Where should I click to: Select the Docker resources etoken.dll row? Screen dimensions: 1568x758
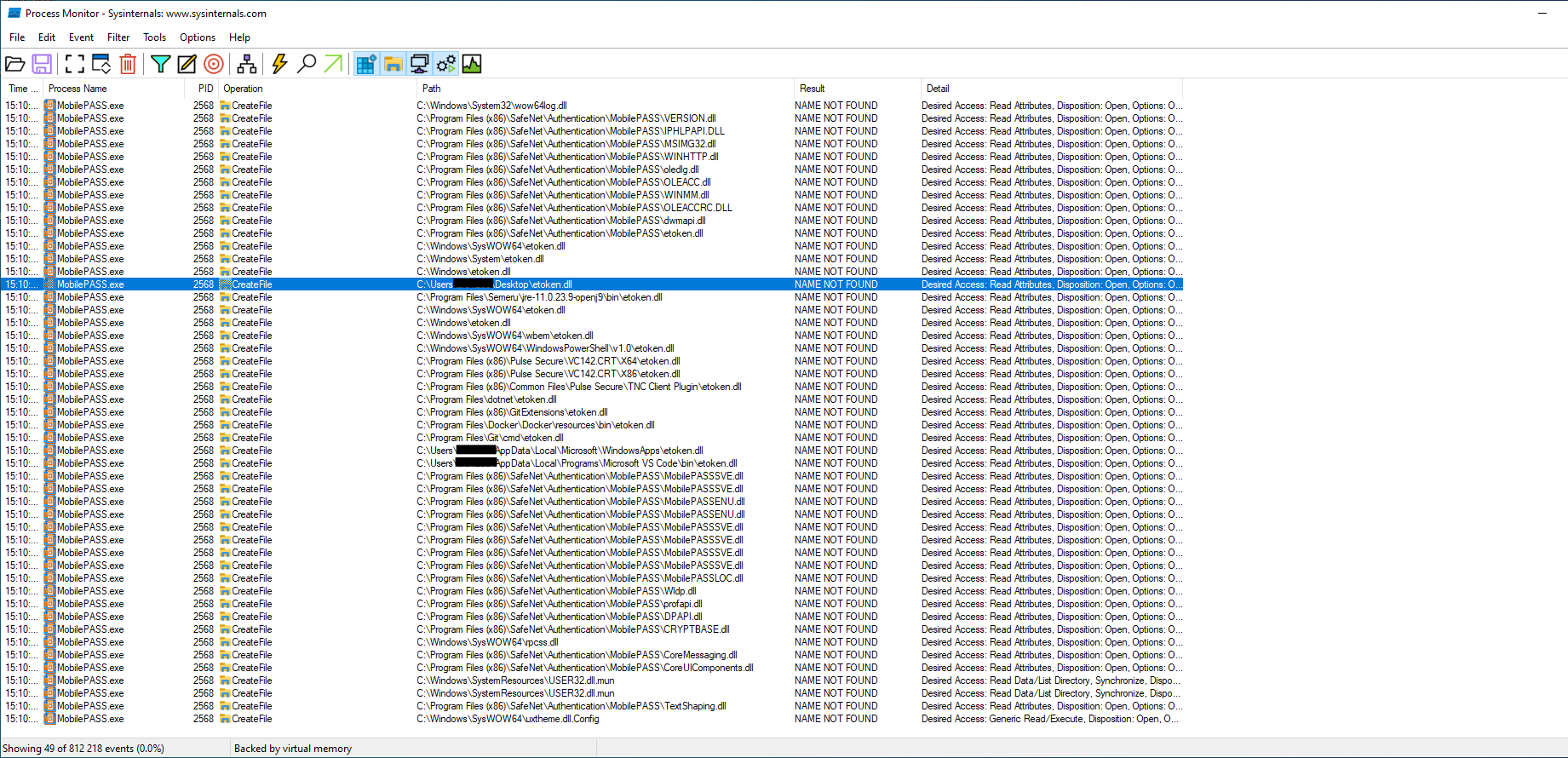[x=593, y=425]
